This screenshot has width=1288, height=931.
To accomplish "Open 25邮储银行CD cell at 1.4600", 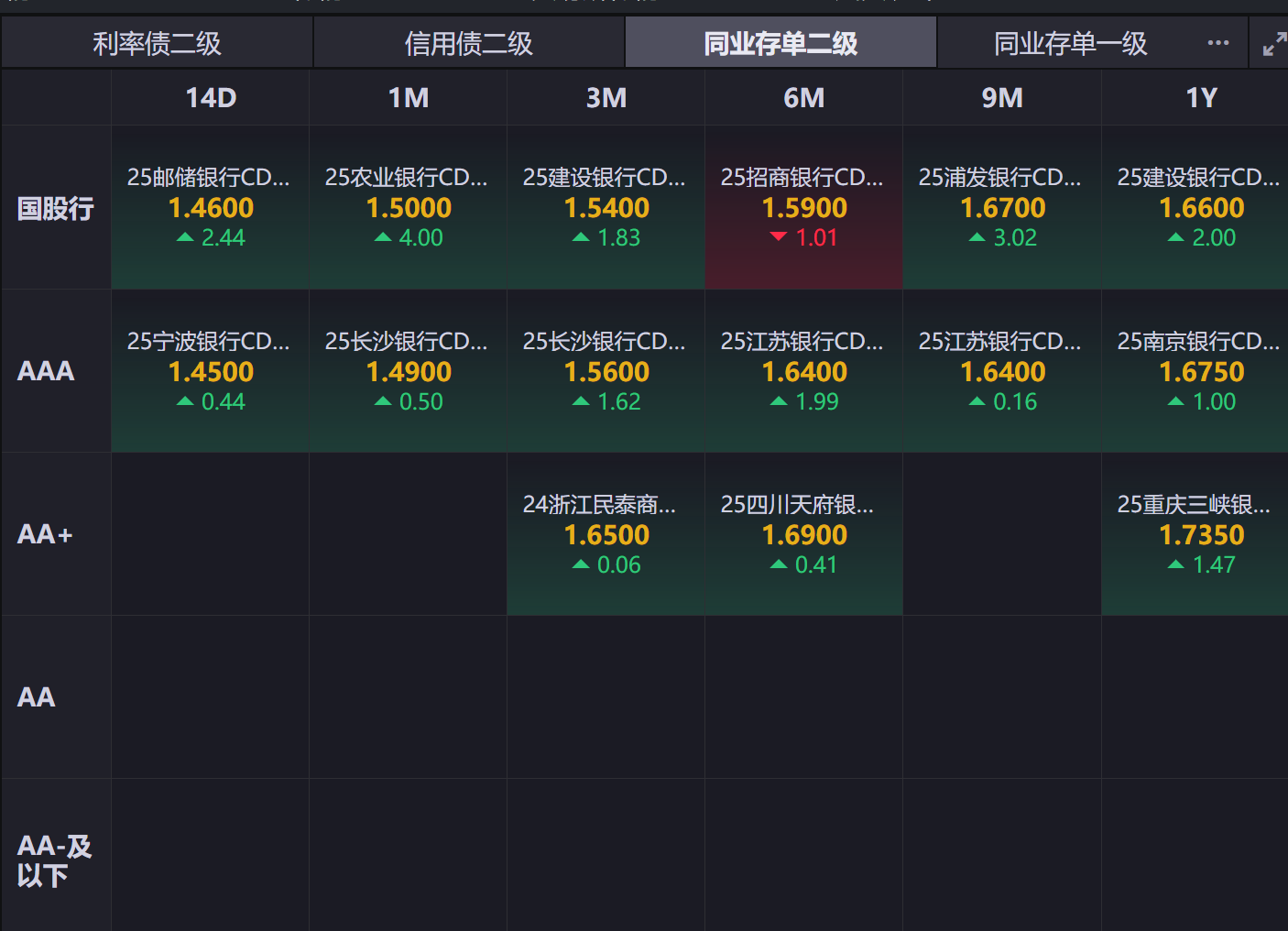I will (211, 208).
